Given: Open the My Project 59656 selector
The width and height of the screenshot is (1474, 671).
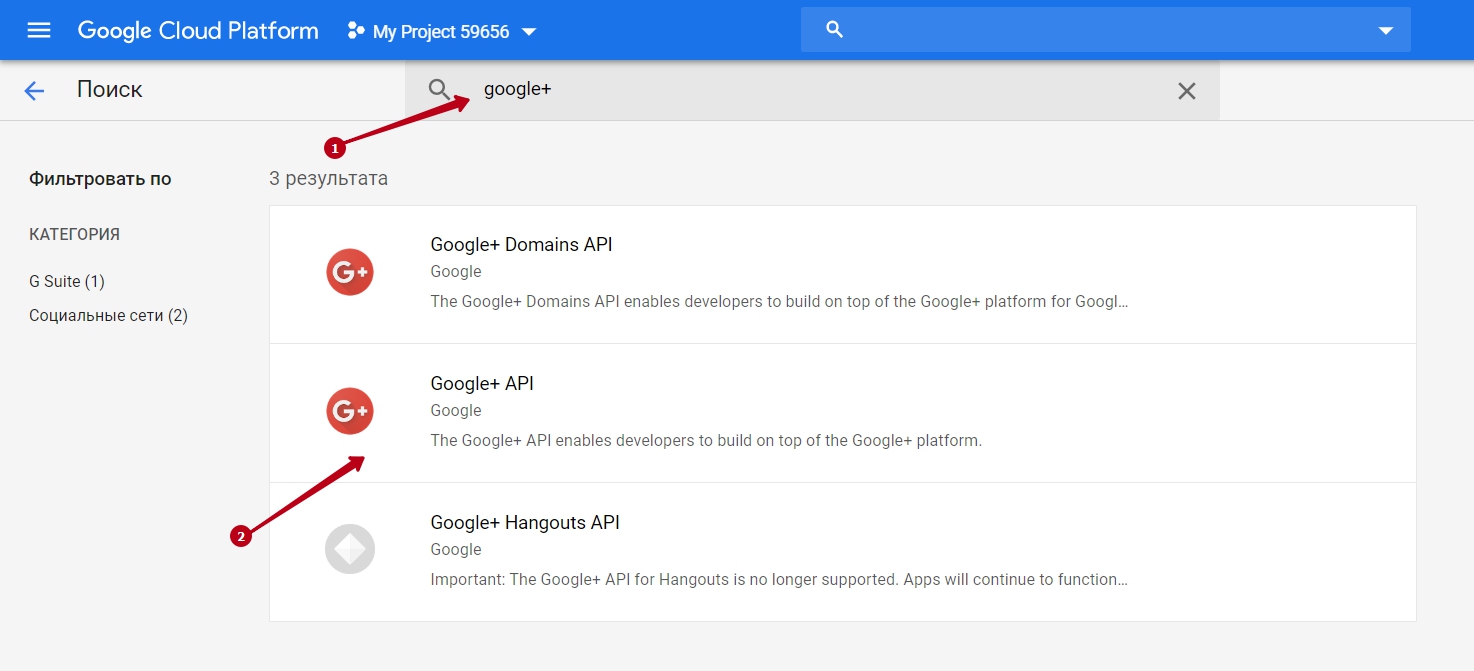Looking at the screenshot, I should pos(441,32).
